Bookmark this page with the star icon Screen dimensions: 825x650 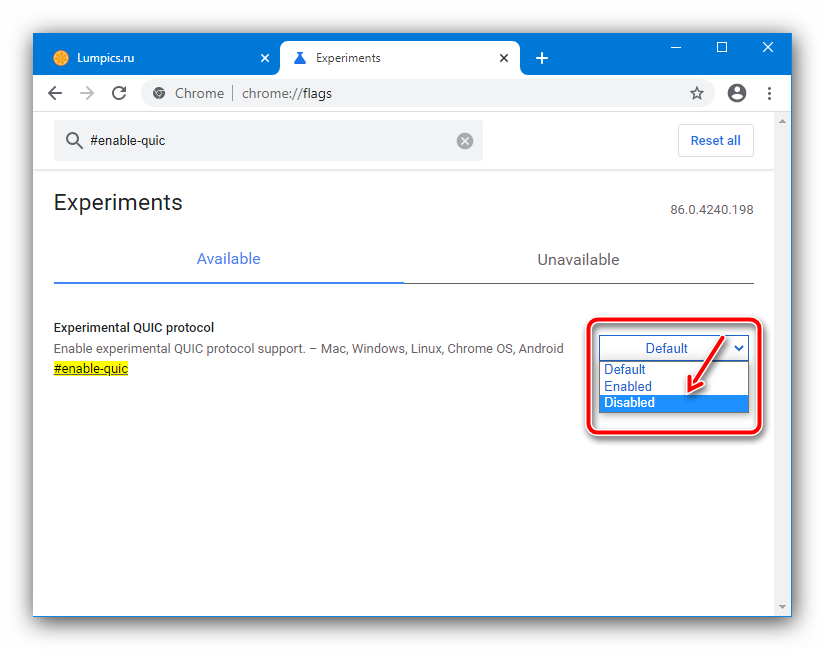pos(697,93)
